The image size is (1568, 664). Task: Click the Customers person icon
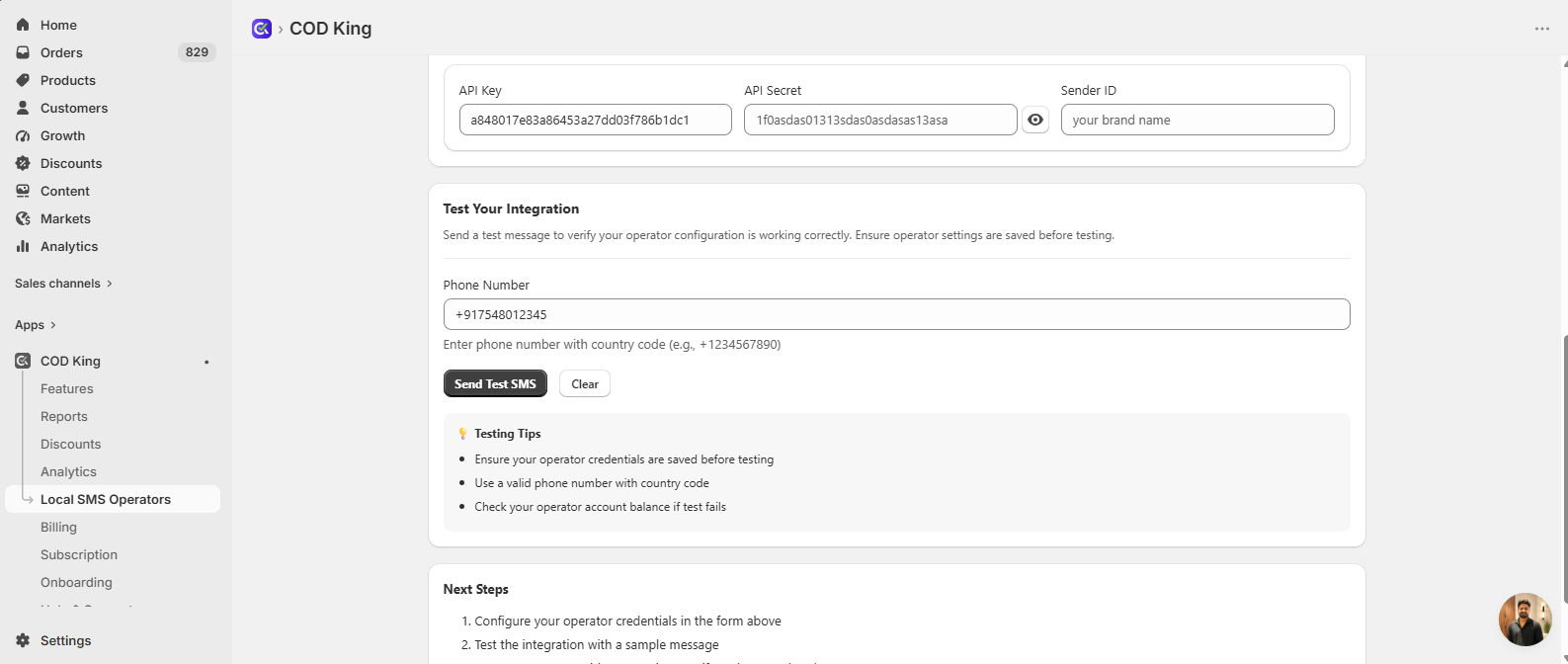pyautogui.click(x=23, y=108)
